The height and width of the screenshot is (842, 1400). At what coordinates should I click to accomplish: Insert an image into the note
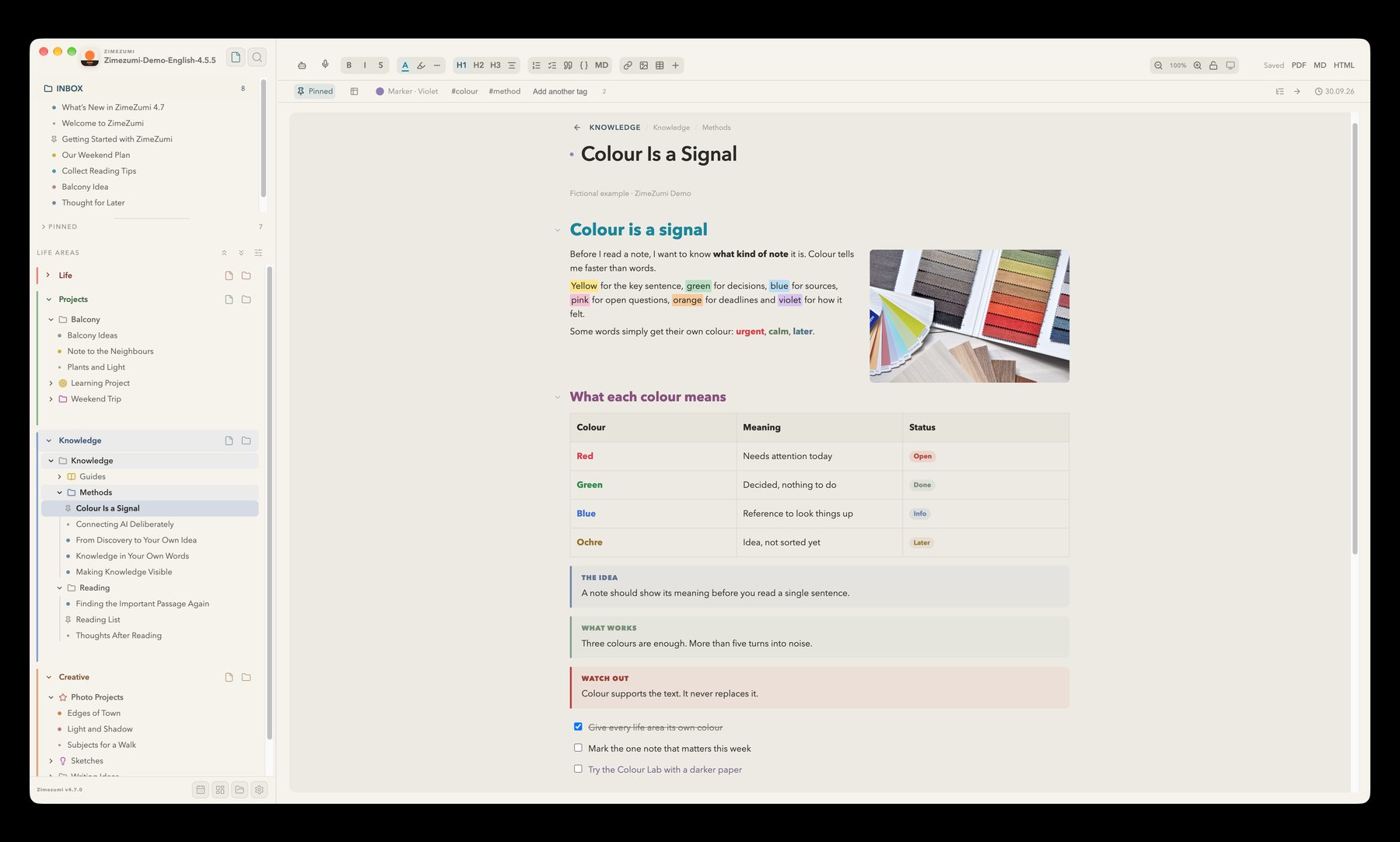(x=644, y=65)
